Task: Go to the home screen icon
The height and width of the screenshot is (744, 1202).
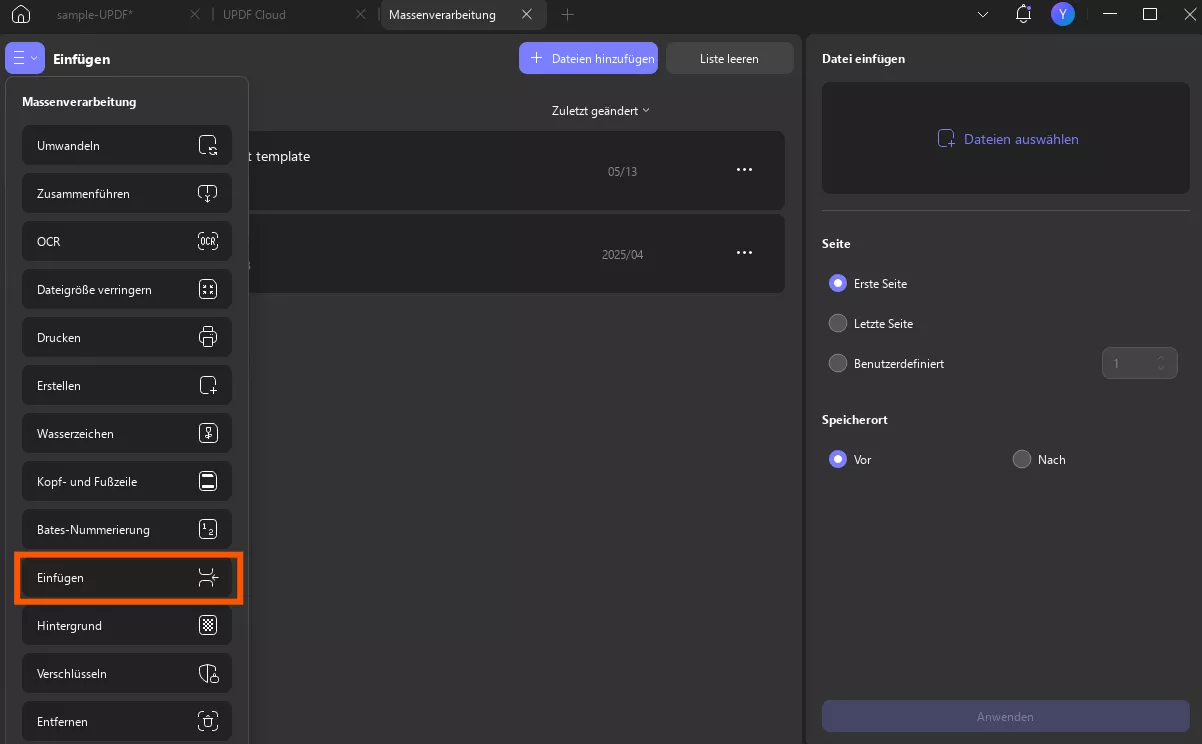Action: (21, 15)
